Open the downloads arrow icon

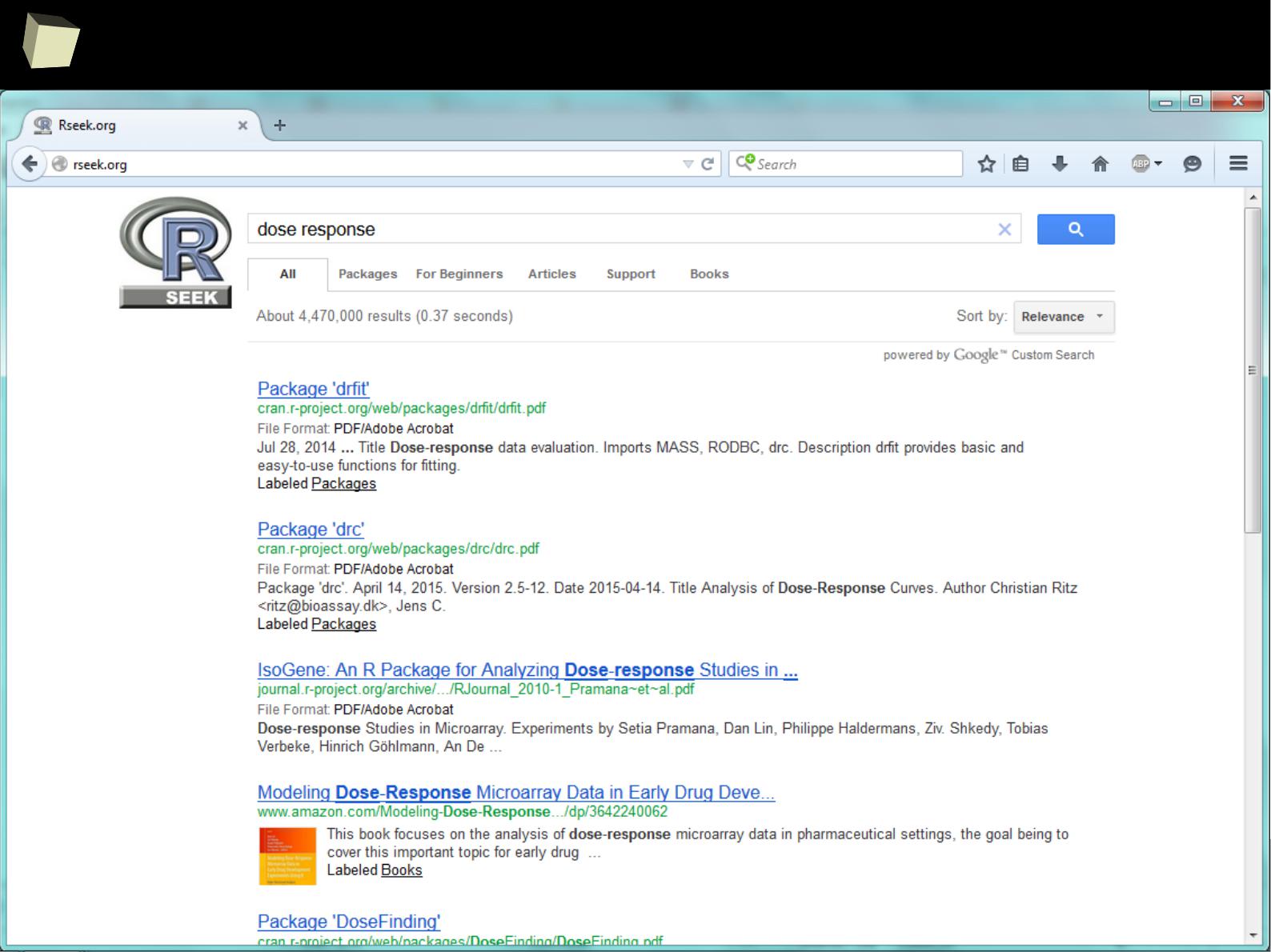click(1060, 164)
